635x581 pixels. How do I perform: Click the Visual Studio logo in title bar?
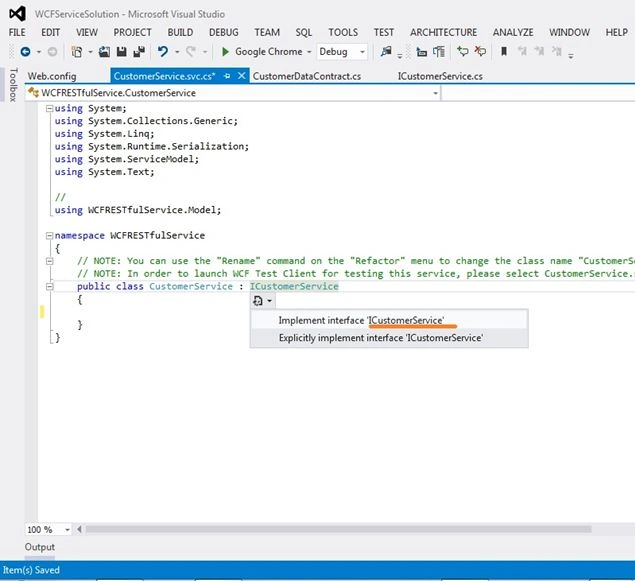pyautogui.click(x=17, y=14)
